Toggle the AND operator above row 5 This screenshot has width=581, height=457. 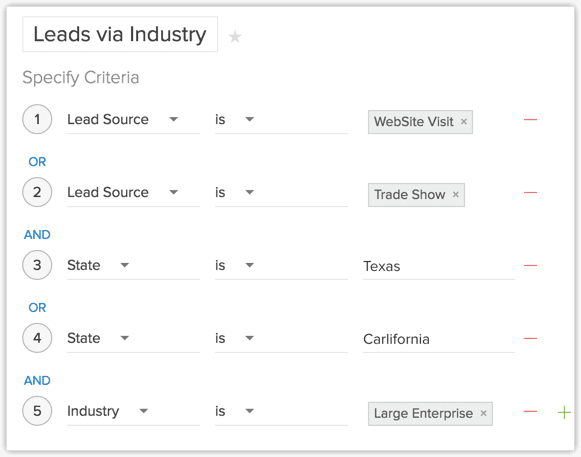click(x=37, y=380)
